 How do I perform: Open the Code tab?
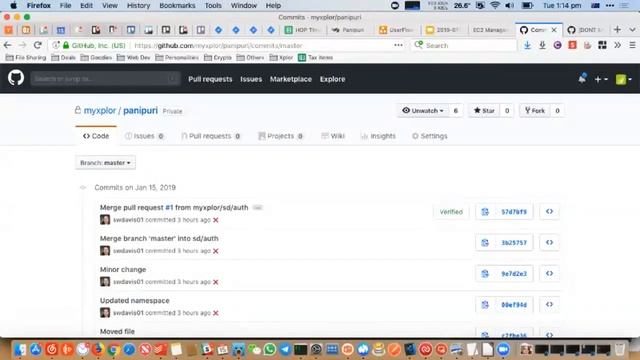[x=96, y=136]
